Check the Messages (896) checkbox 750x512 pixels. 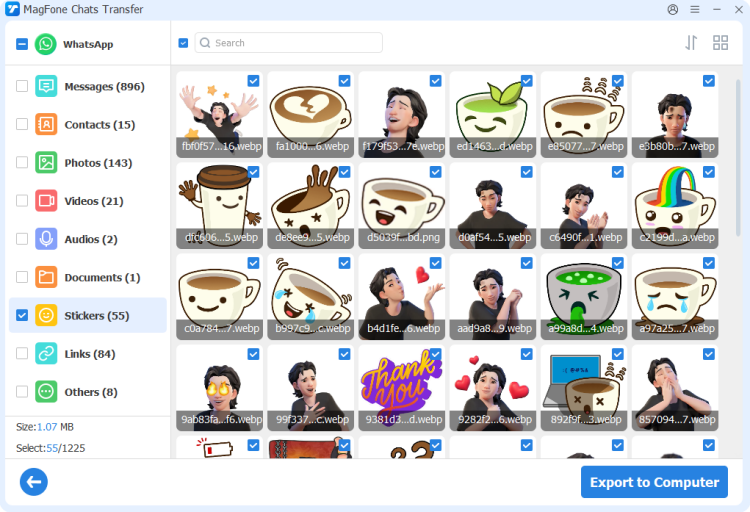point(22,86)
